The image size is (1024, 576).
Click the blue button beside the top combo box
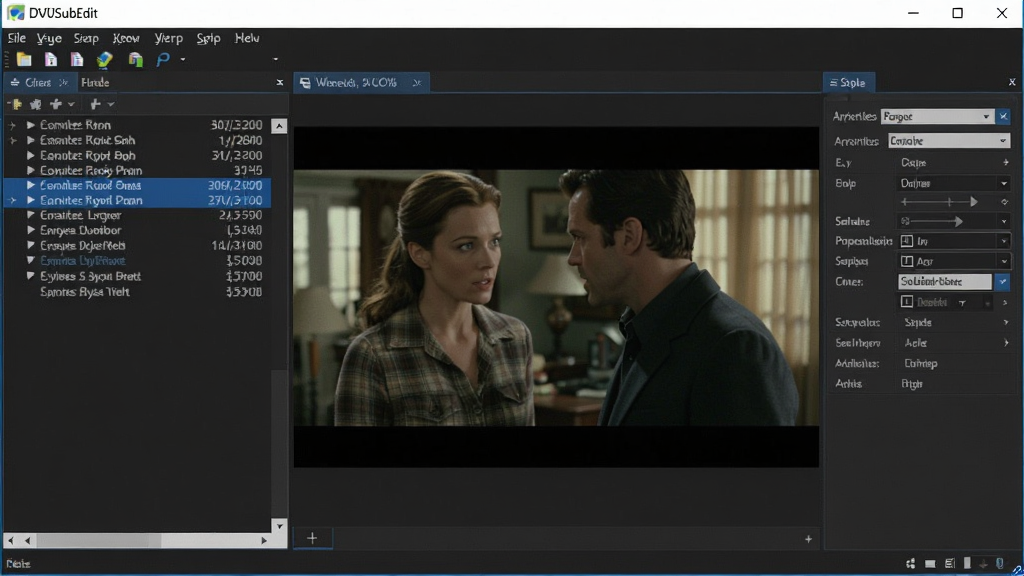1004,116
